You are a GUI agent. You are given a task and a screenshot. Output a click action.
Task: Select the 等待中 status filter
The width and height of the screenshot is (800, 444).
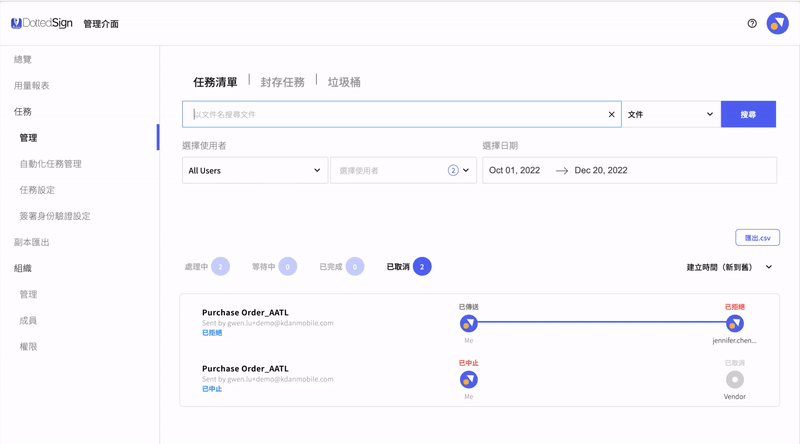coord(274,267)
